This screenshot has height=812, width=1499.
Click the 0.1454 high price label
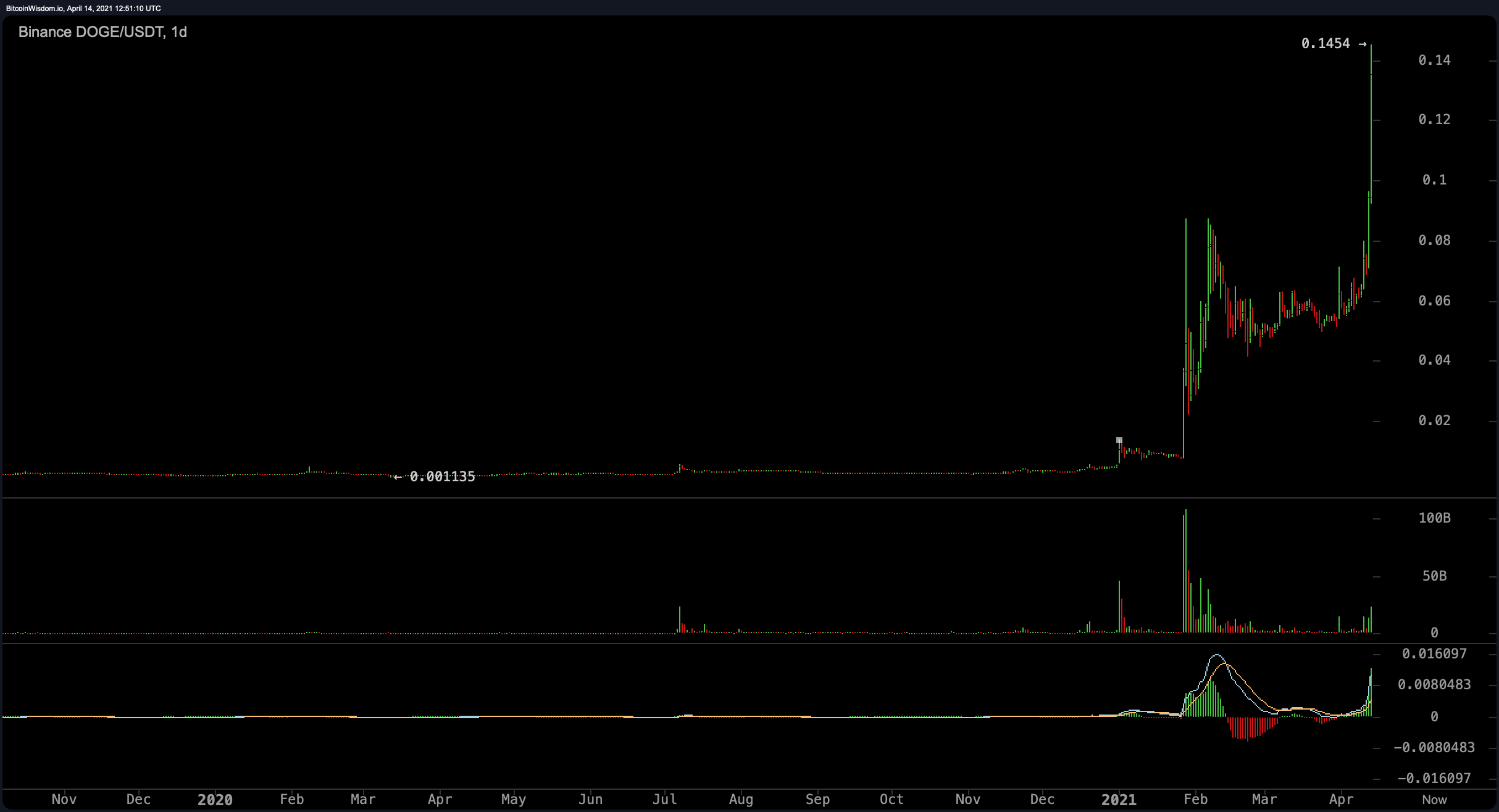point(1325,44)
